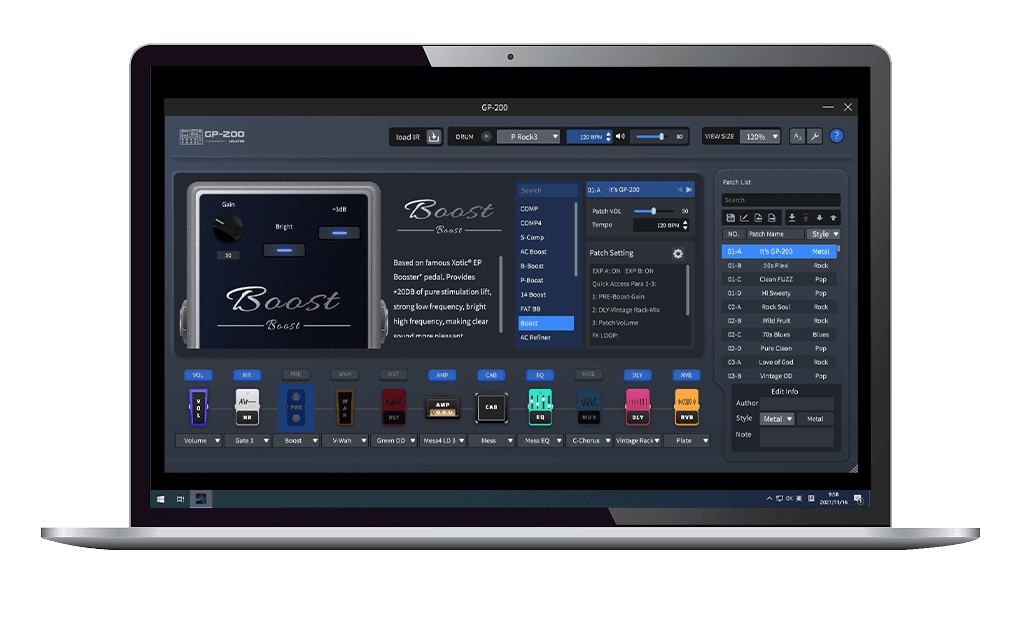
Task: Open the wrench settings icon
Action: (814, 137)
